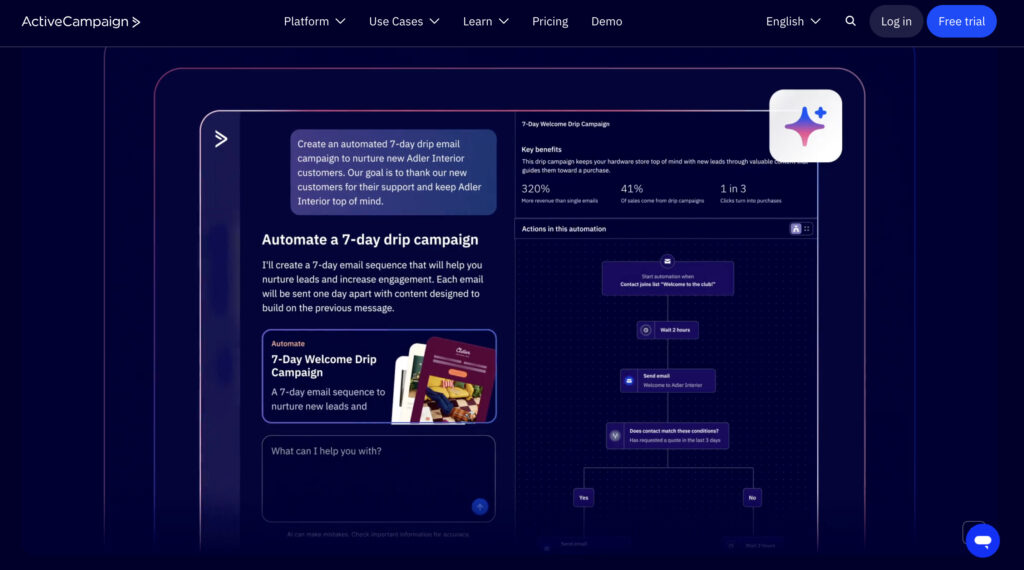Click the email template preview thumbnail
Viewport: 1024px width, 570px height.
[x=443, y=380]
